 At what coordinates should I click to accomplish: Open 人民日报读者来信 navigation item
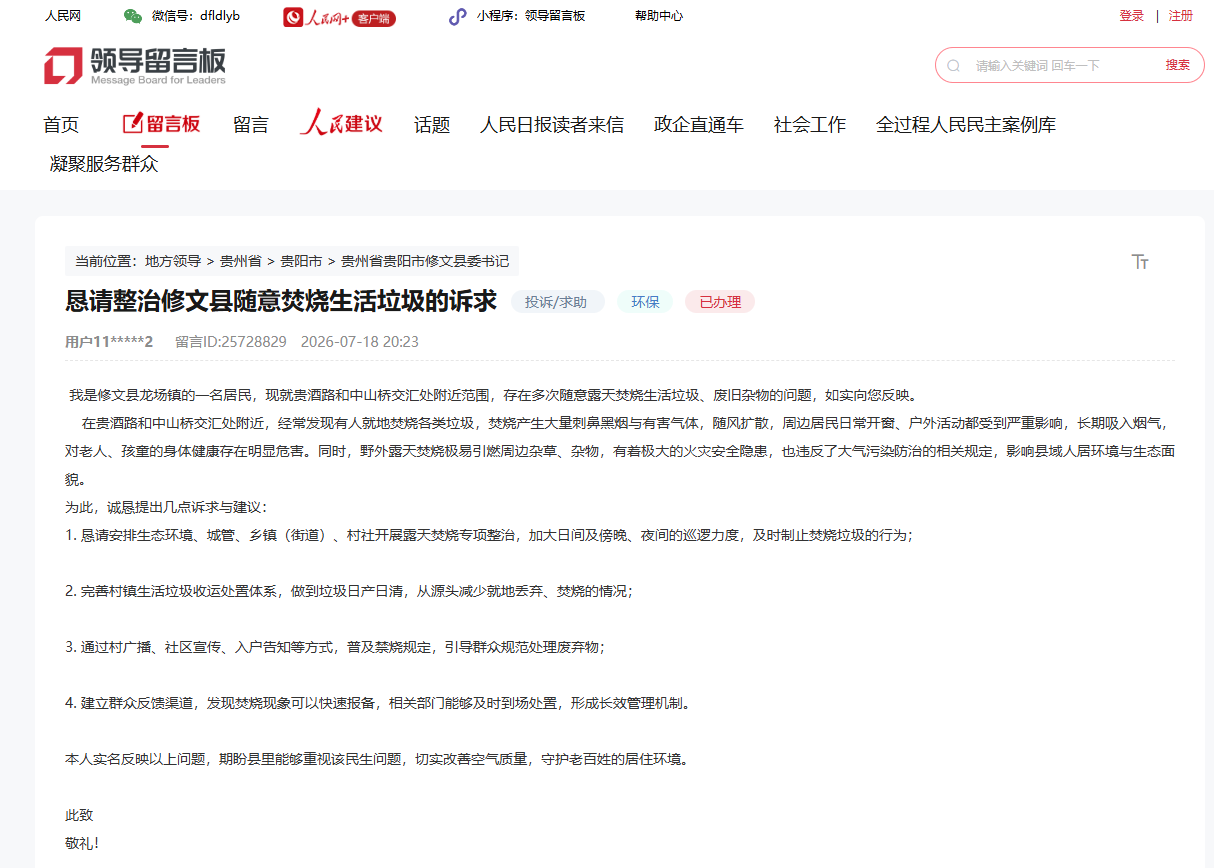click(x=552, y=125)
